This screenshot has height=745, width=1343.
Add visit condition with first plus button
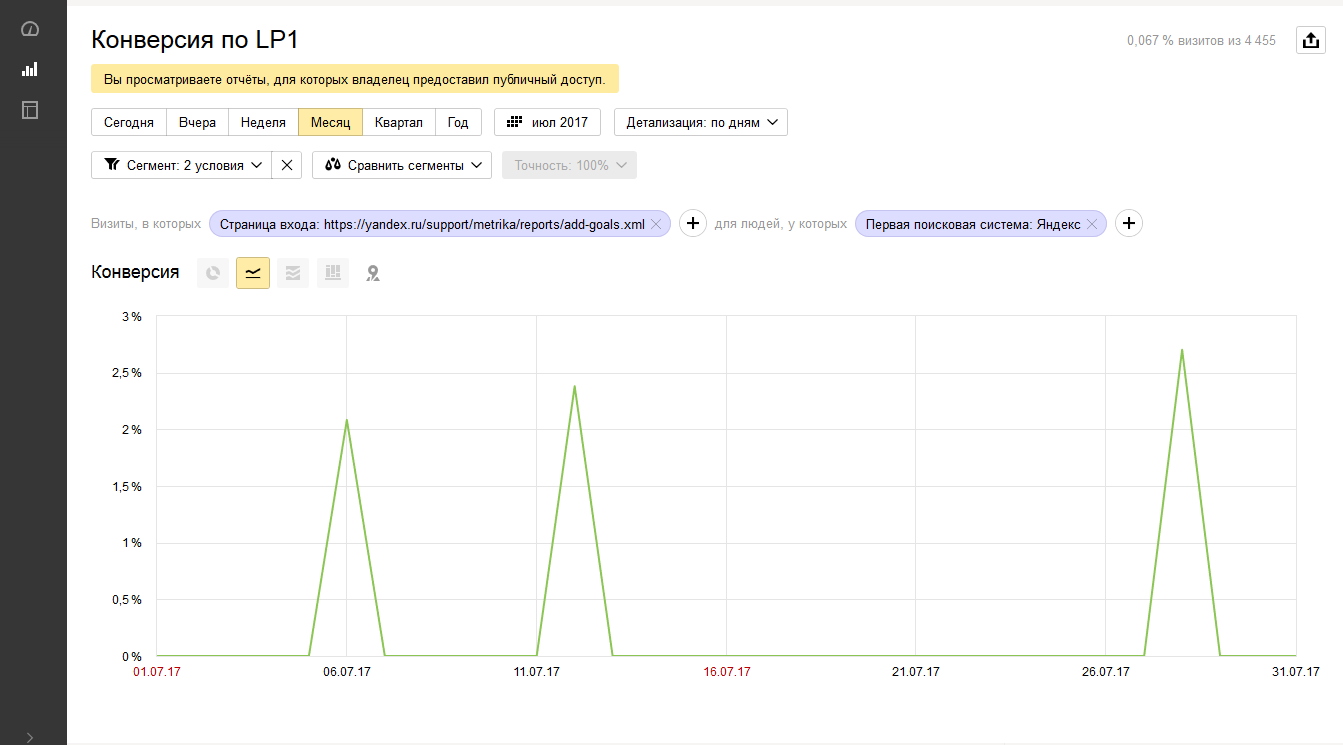click(694, 224)
